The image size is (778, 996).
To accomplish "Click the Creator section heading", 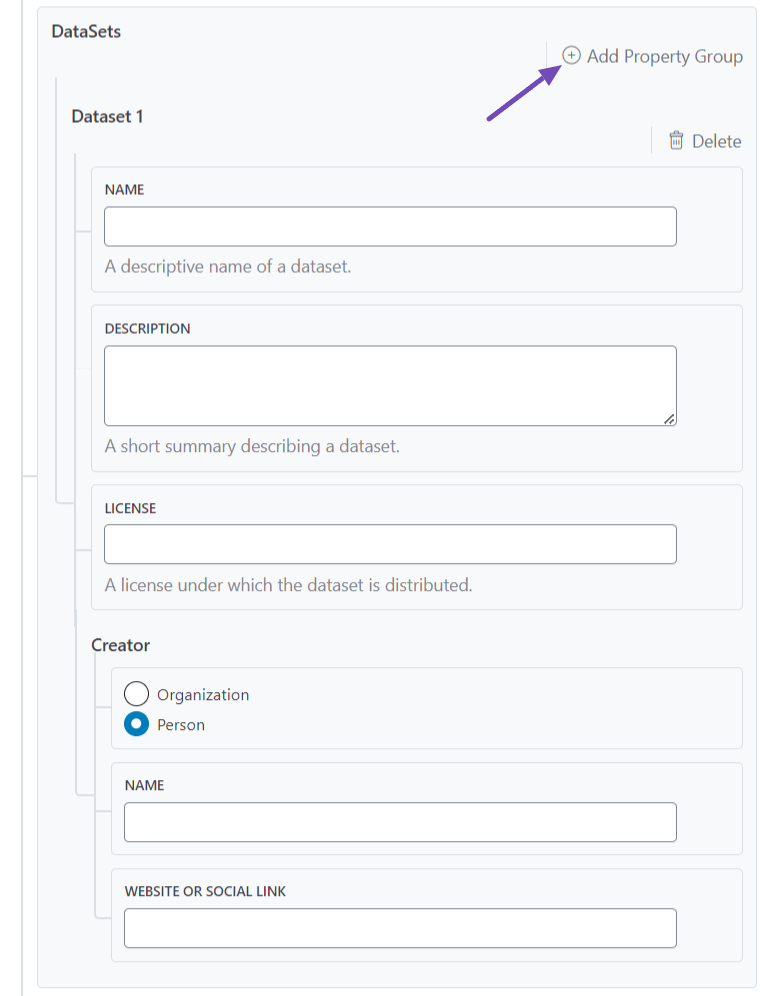I will [x=120, y=645].
